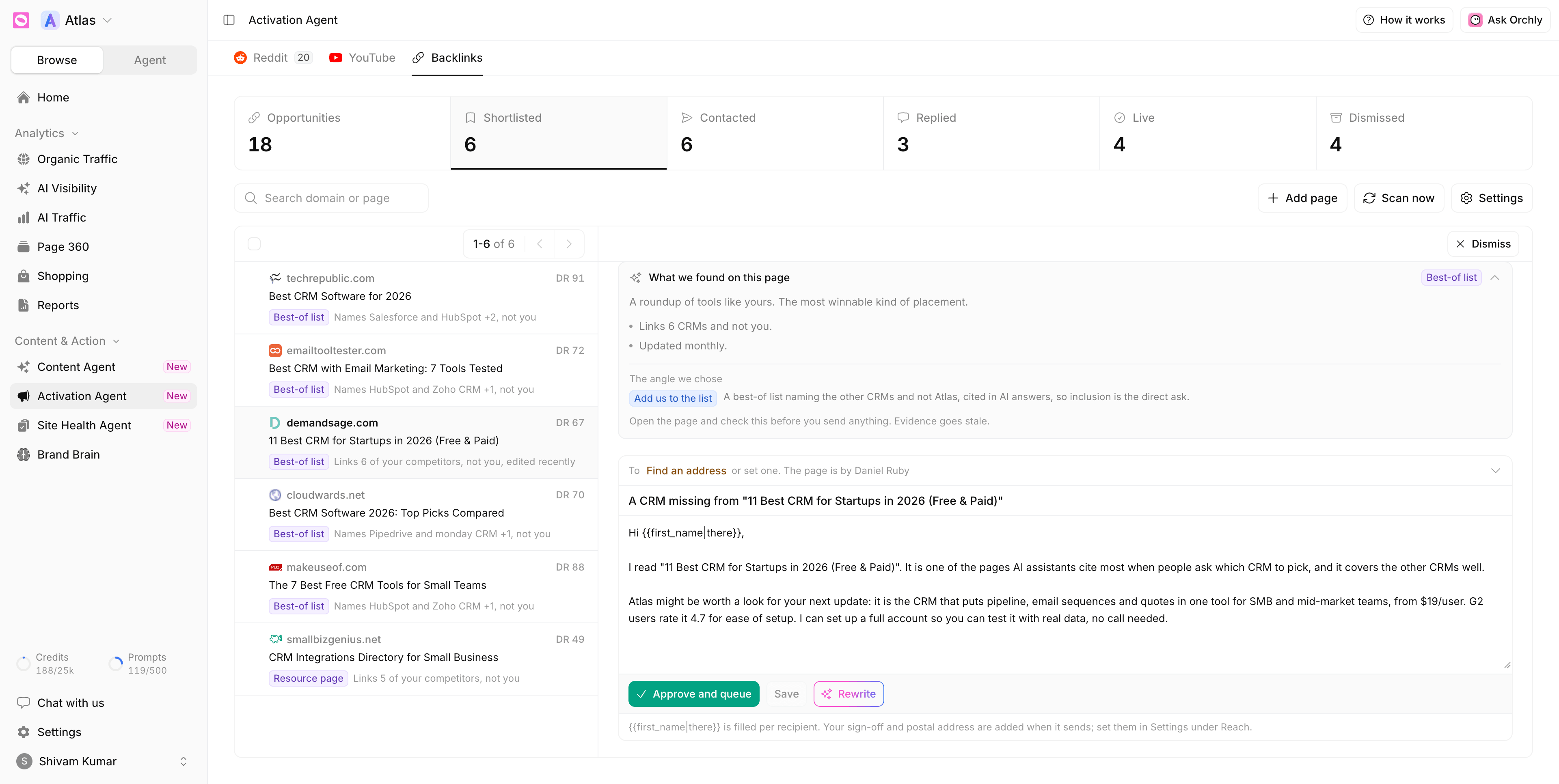
Task: Click the AI Traffic bar chart icon
Action: (24, 218)
